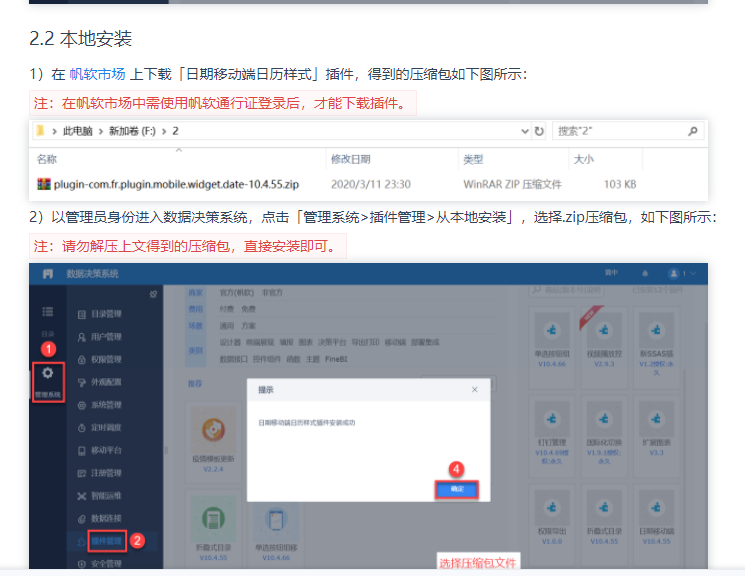Select the plugin-com.fr.plugin.mobile.widget.date-10.4.55.zip file

(176, 184)
